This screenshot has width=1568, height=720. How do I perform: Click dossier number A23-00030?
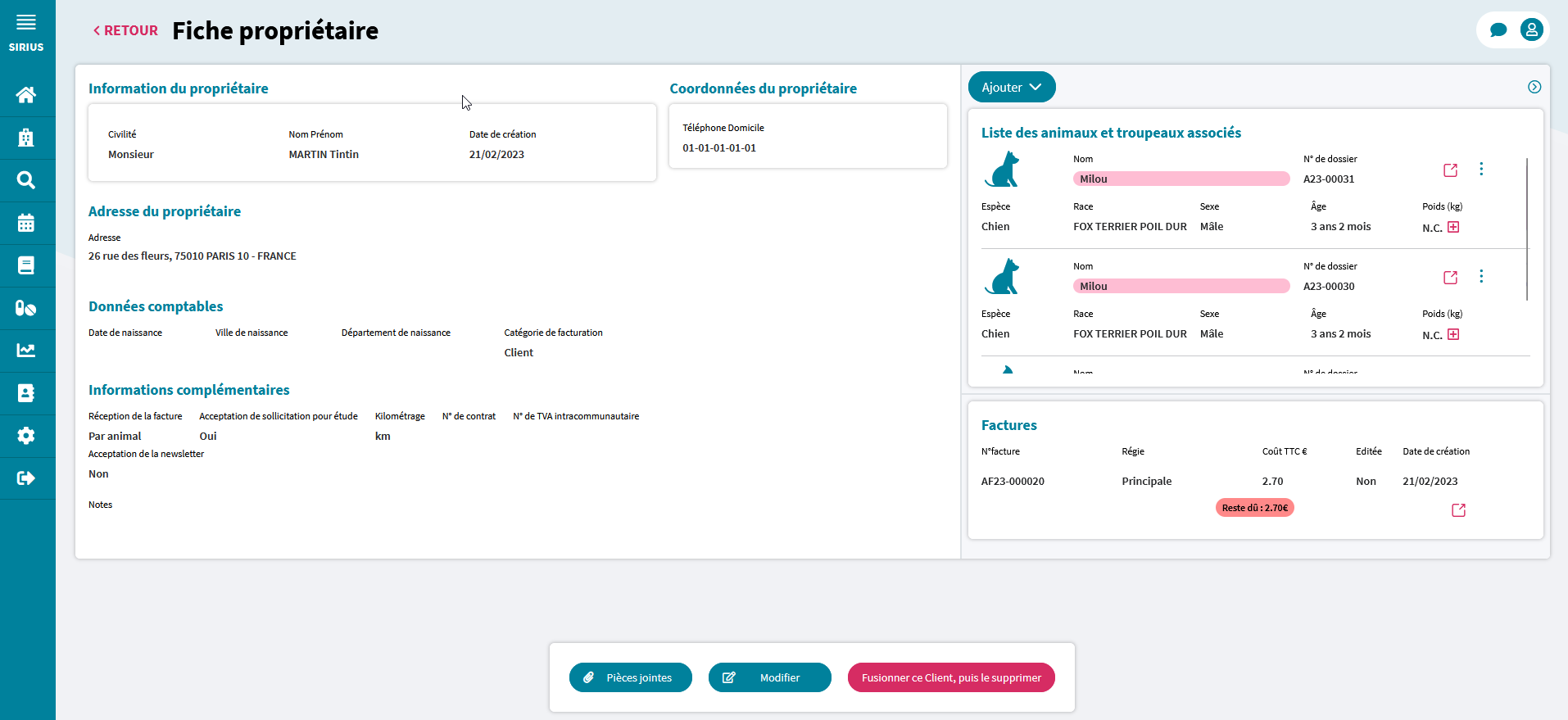point(1329,287)
